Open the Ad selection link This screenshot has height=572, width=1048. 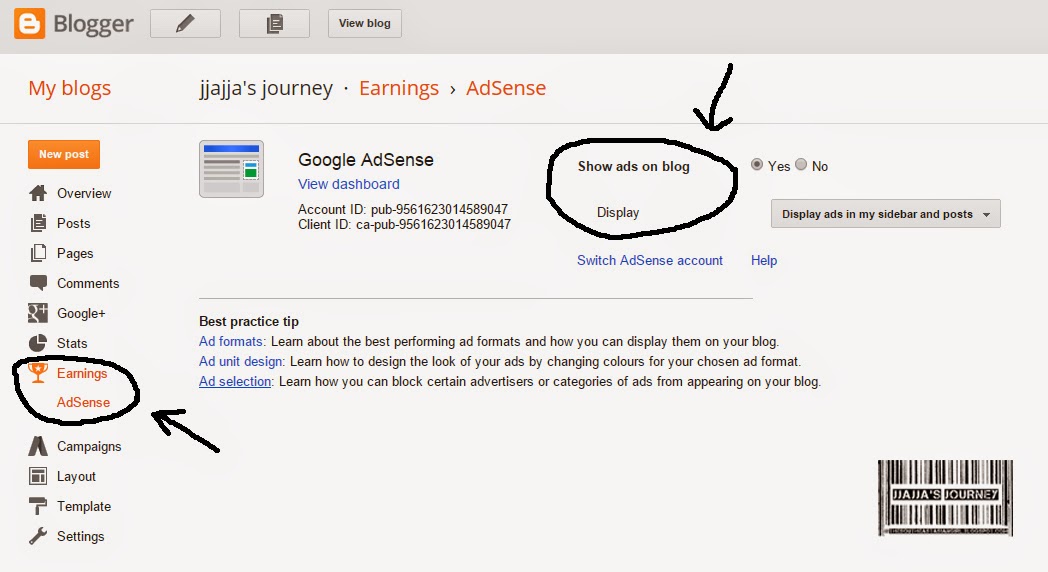coord(235,382)
